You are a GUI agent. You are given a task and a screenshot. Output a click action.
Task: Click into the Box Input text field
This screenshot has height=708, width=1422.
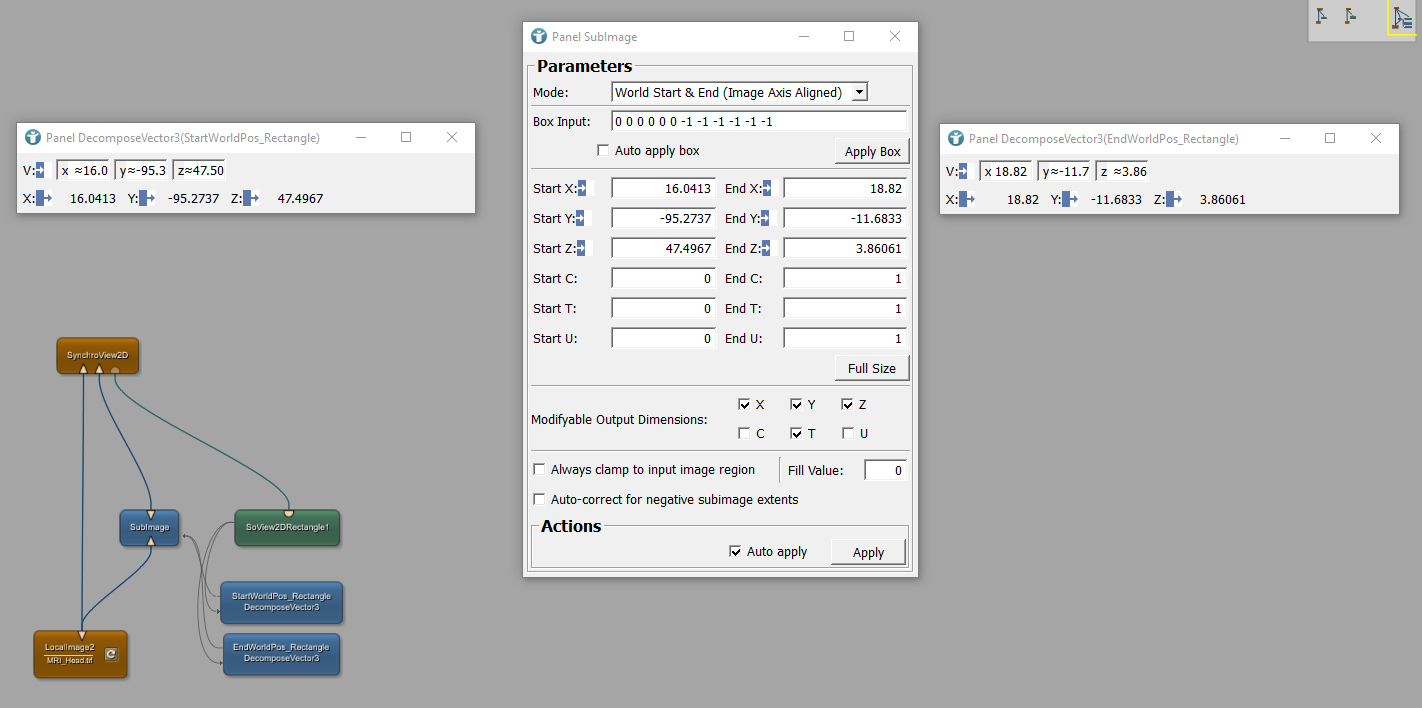coord(758,122)
